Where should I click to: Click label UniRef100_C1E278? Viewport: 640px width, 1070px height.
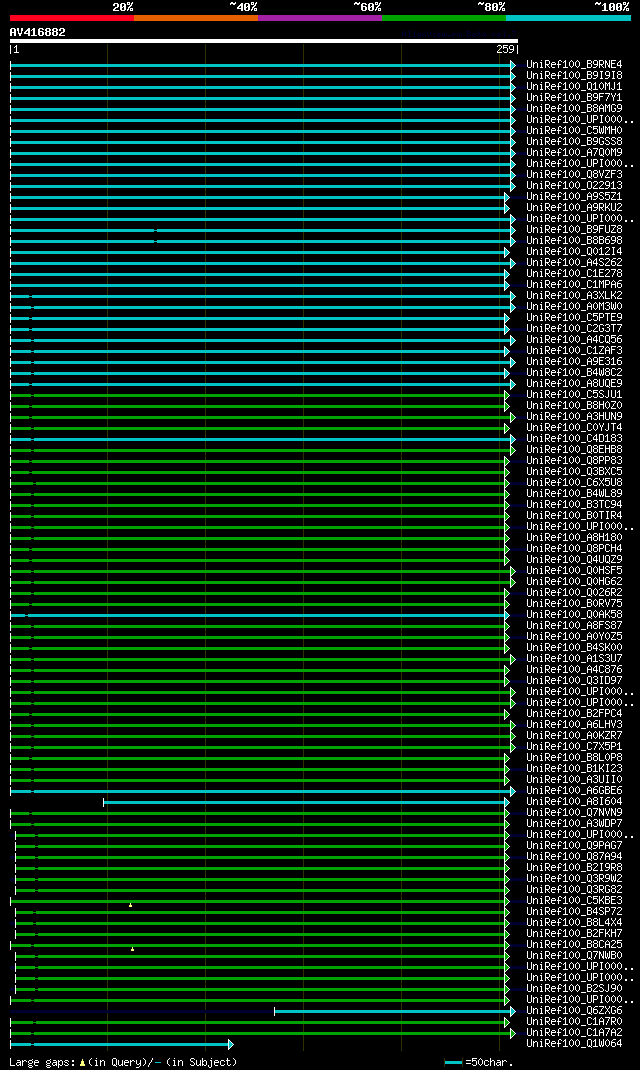point(574,274)
